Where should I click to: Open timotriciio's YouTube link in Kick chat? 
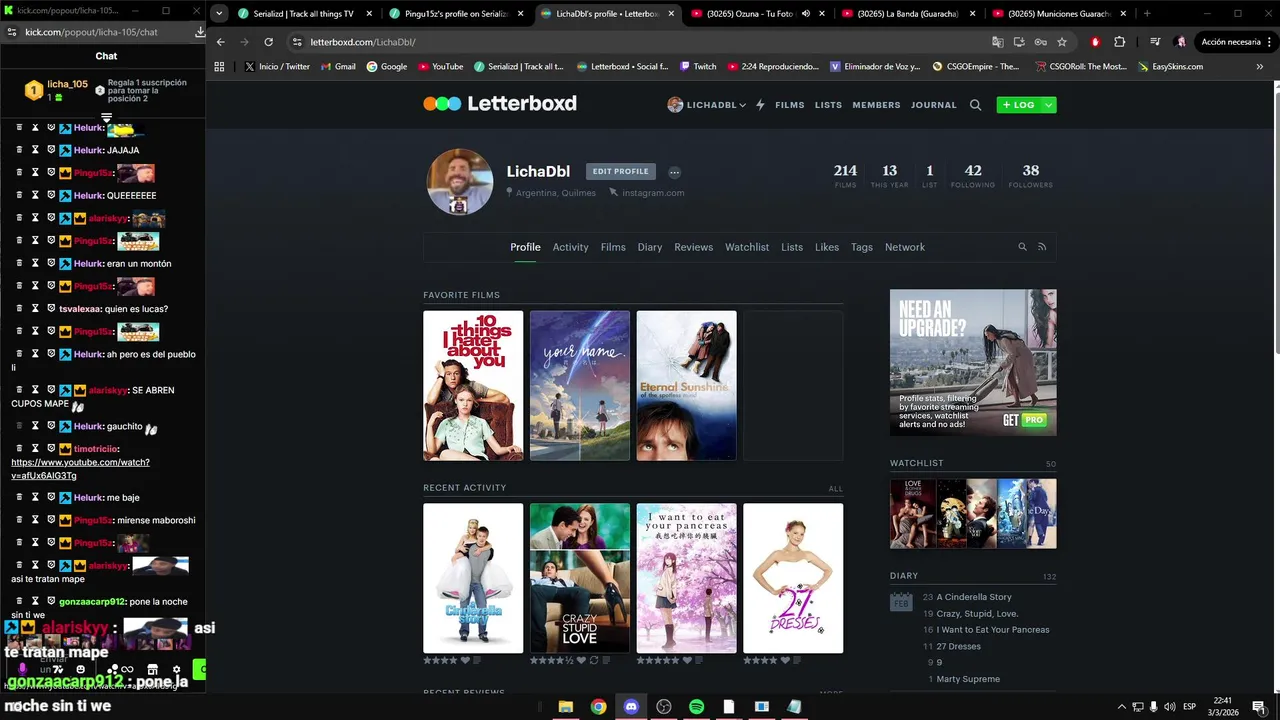click(x=80, y=469)
